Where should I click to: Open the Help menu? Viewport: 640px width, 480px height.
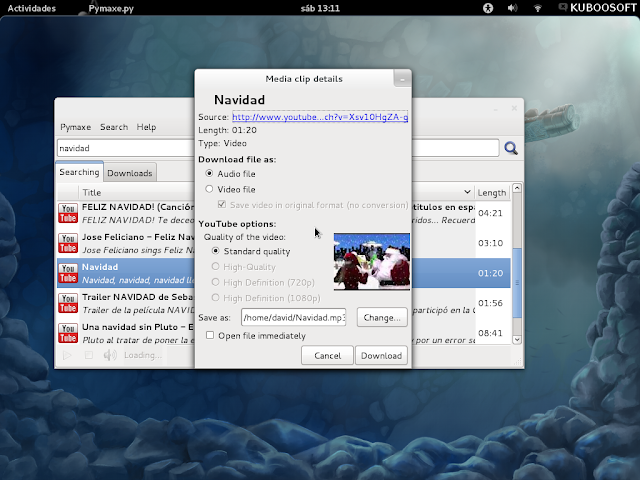146,127
